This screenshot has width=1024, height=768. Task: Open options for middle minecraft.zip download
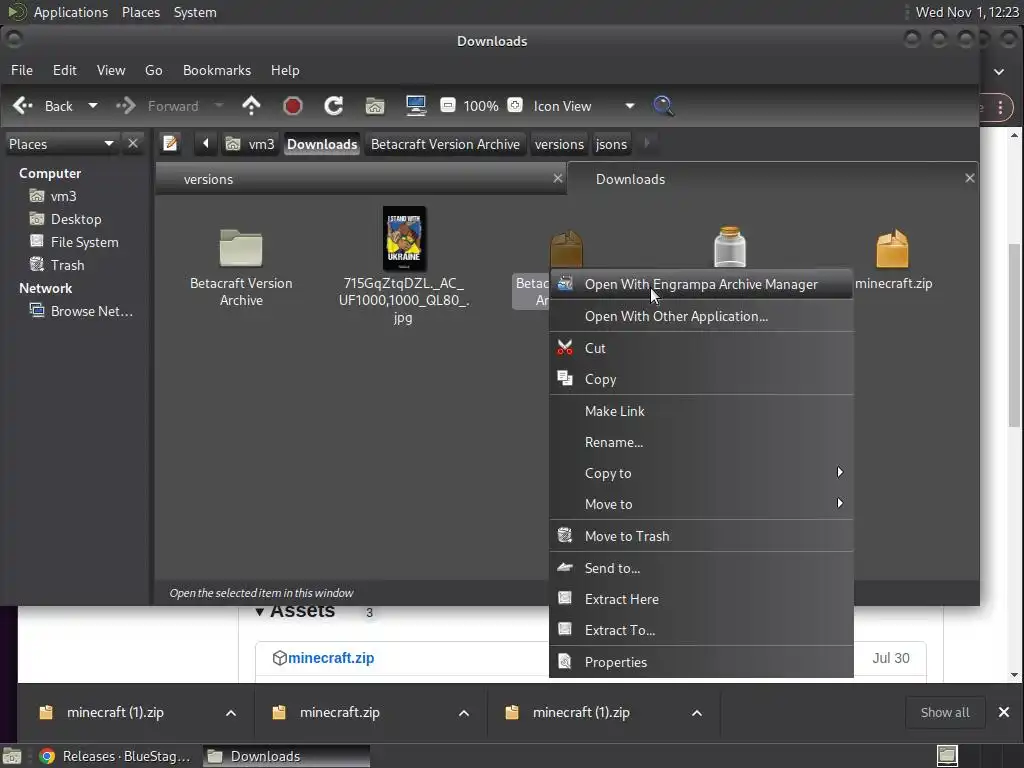(x=464, y=712)
